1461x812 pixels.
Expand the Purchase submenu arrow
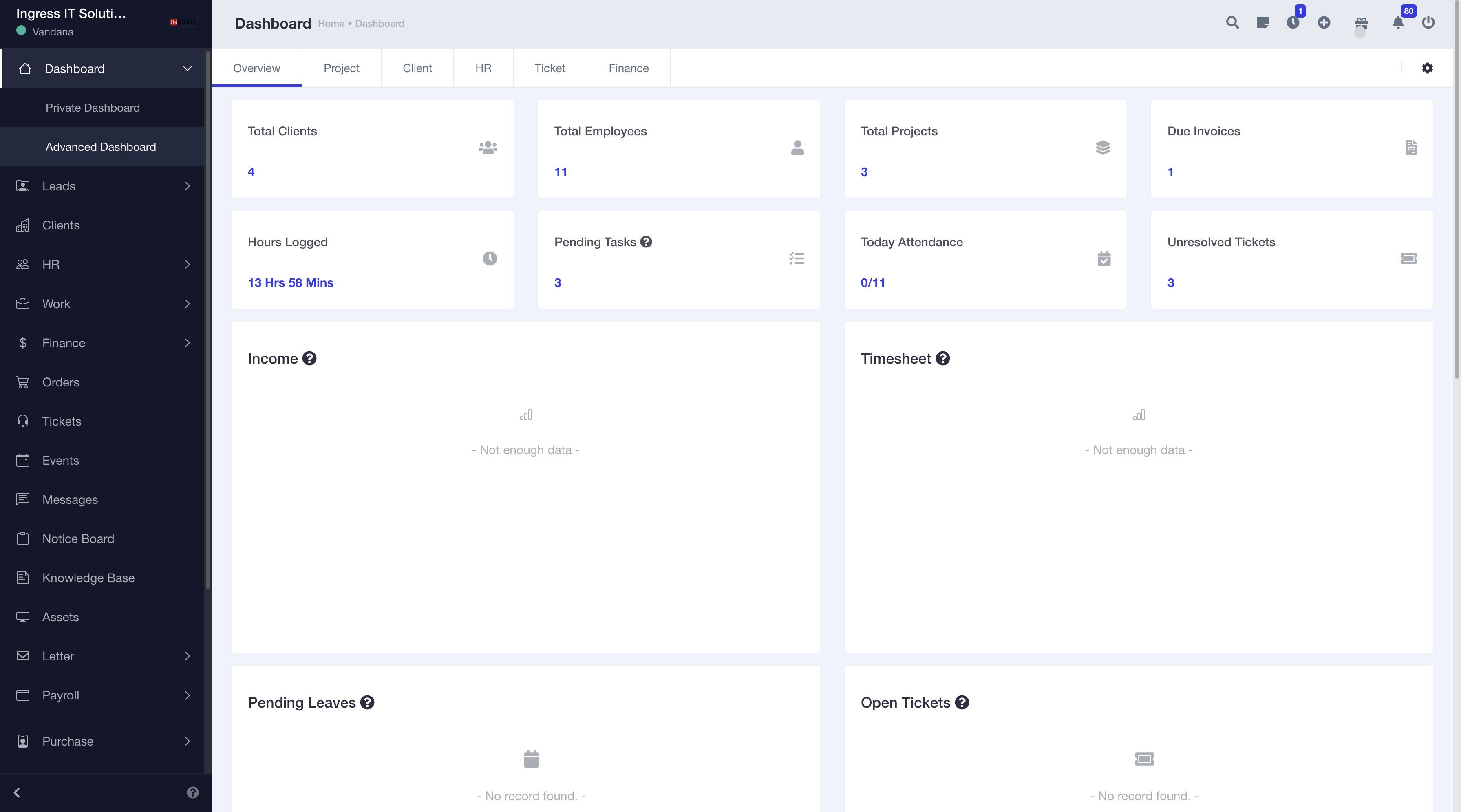coord(187,741)
